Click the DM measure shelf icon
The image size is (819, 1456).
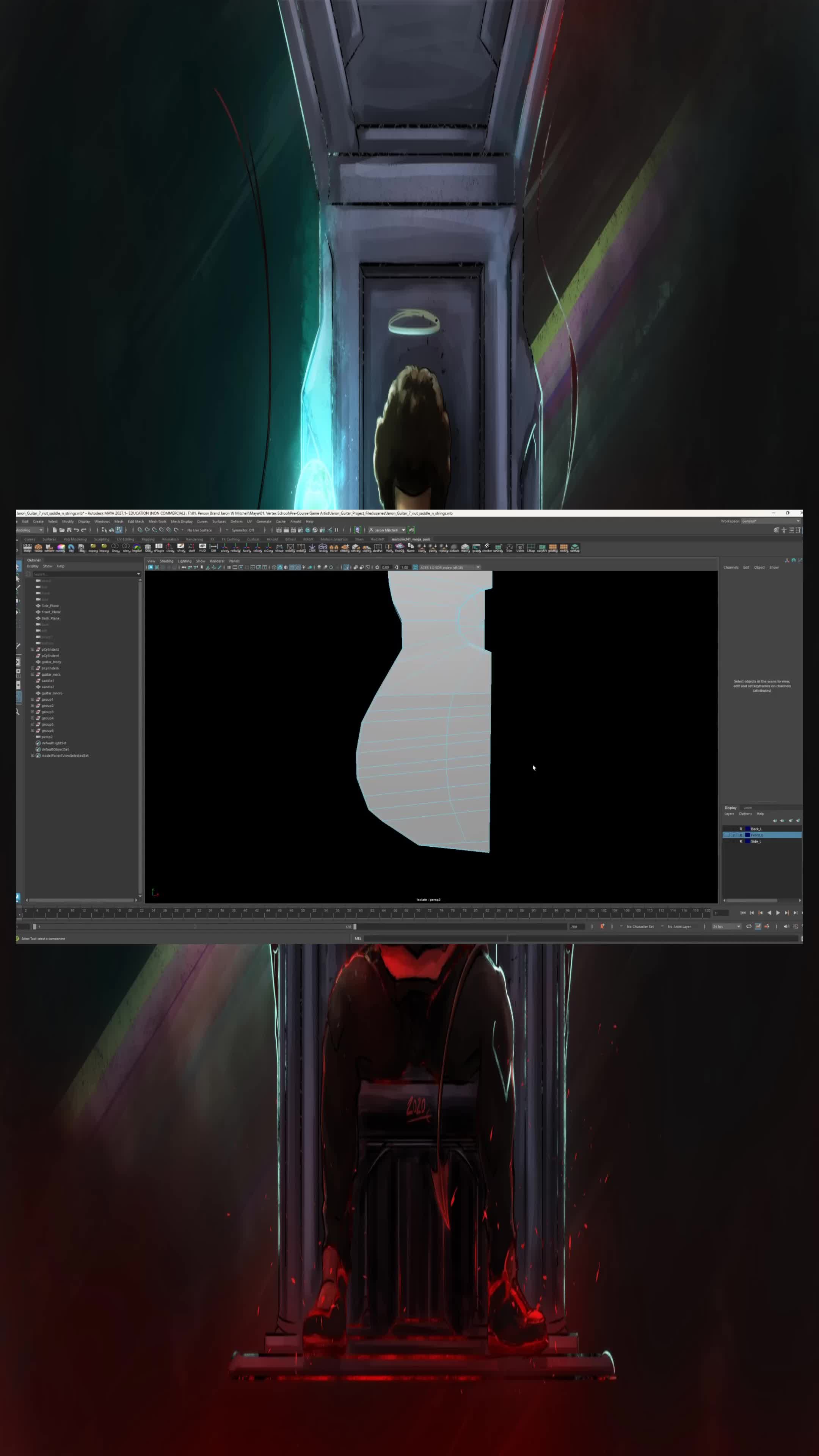pyautogui.click(x=213, y=547)
